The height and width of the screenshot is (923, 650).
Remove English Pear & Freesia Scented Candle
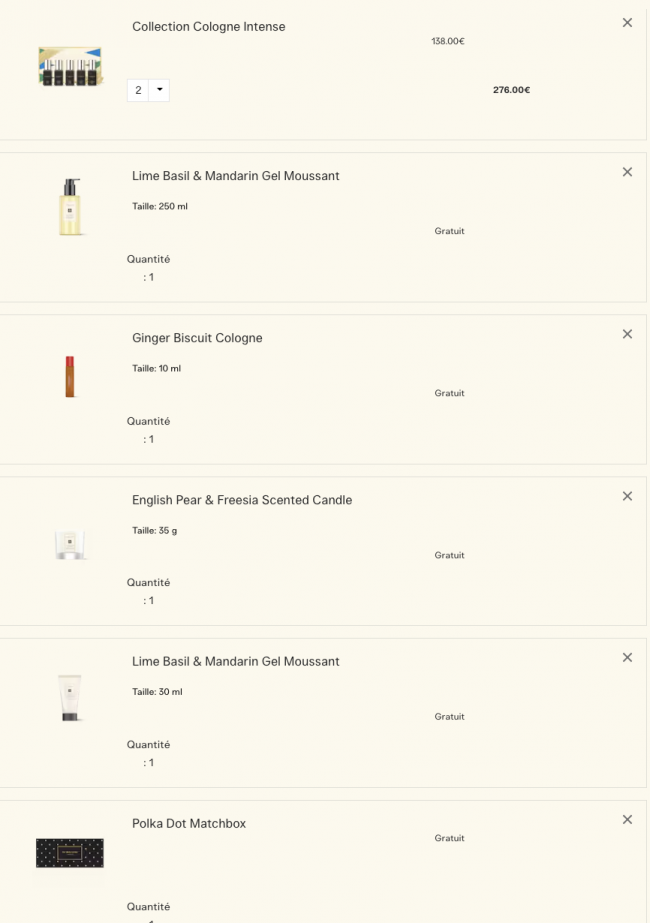tap(627, 496)
